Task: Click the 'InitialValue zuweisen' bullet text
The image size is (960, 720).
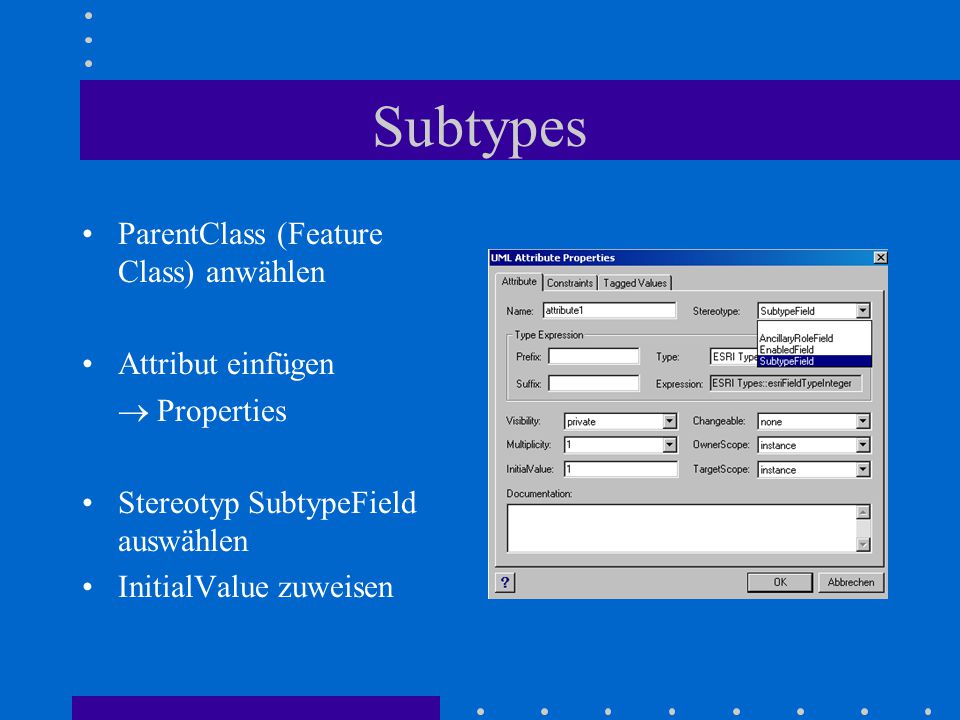Action: [256, 587]
